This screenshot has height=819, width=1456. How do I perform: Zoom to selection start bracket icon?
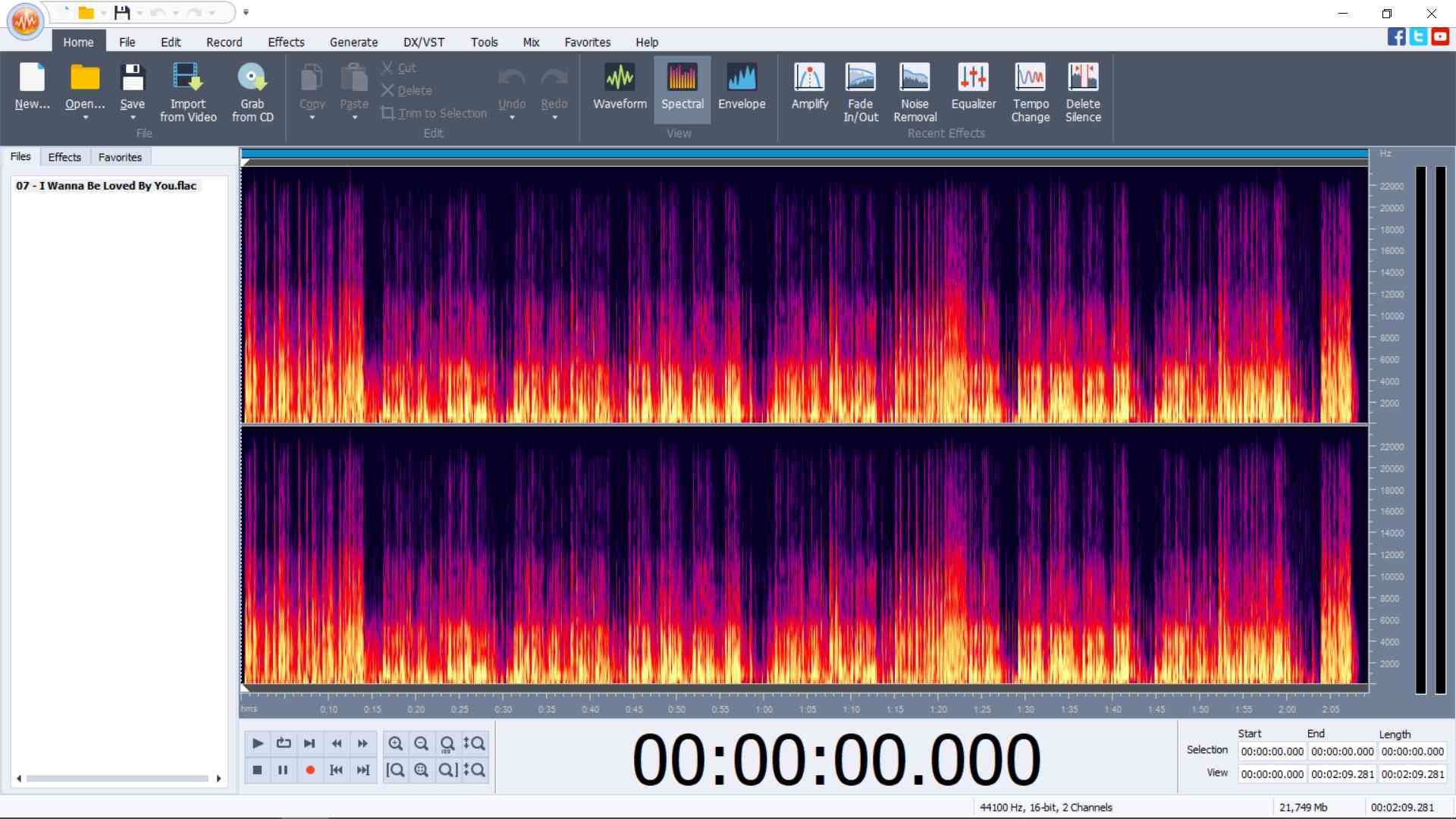click(x=396, y=770)
